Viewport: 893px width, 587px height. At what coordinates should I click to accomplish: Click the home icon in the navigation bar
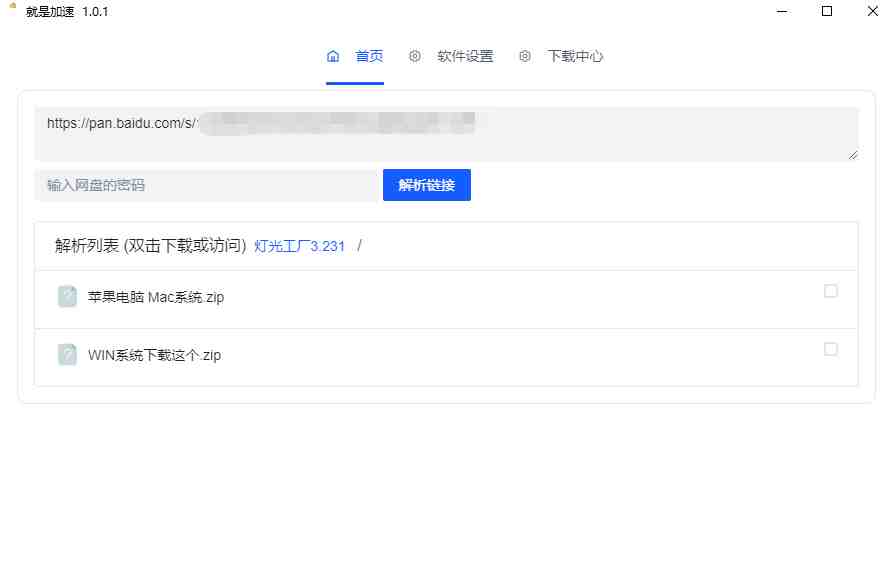(333, 57)
